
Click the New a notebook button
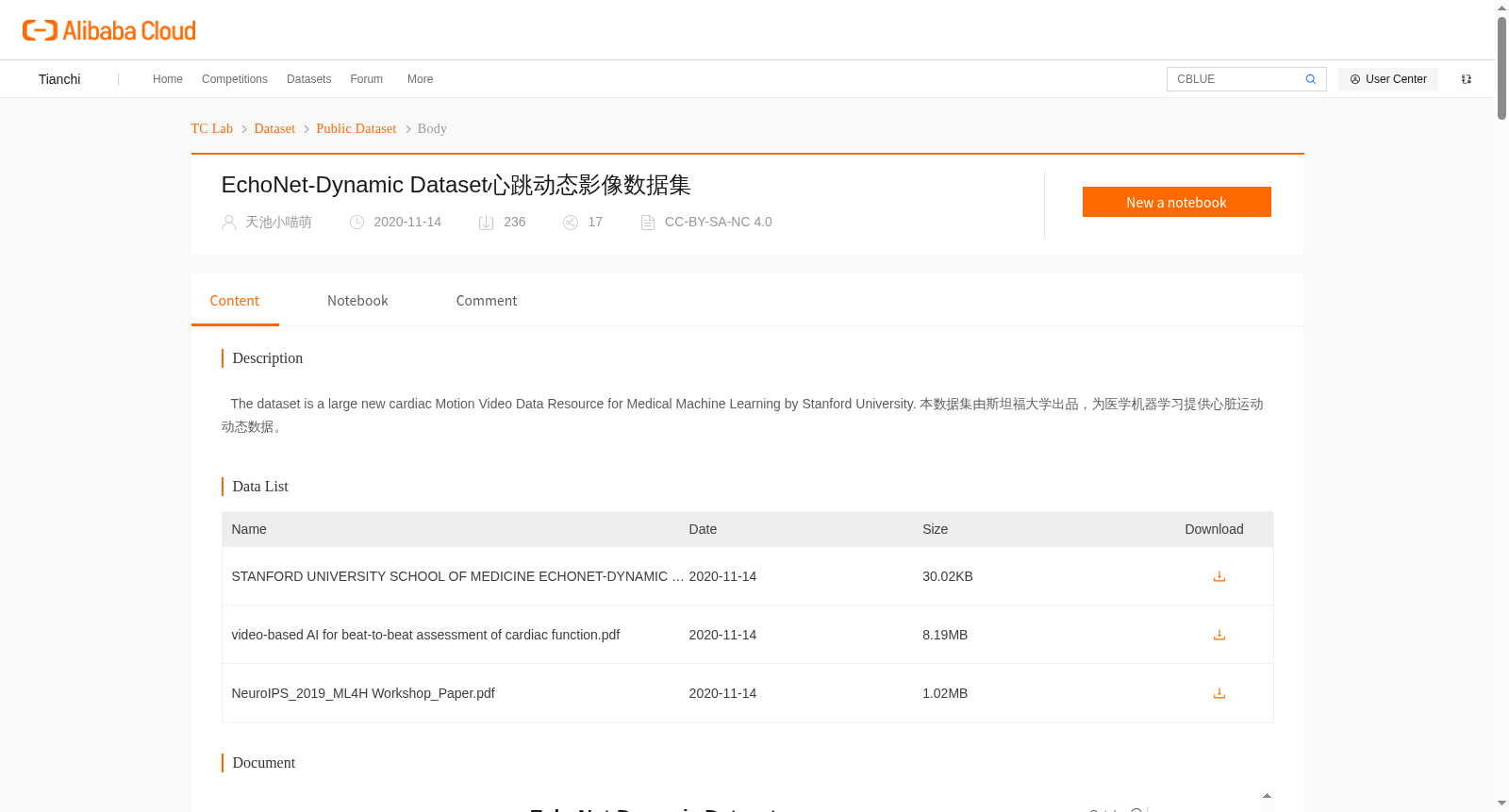tap(1176, 202)
